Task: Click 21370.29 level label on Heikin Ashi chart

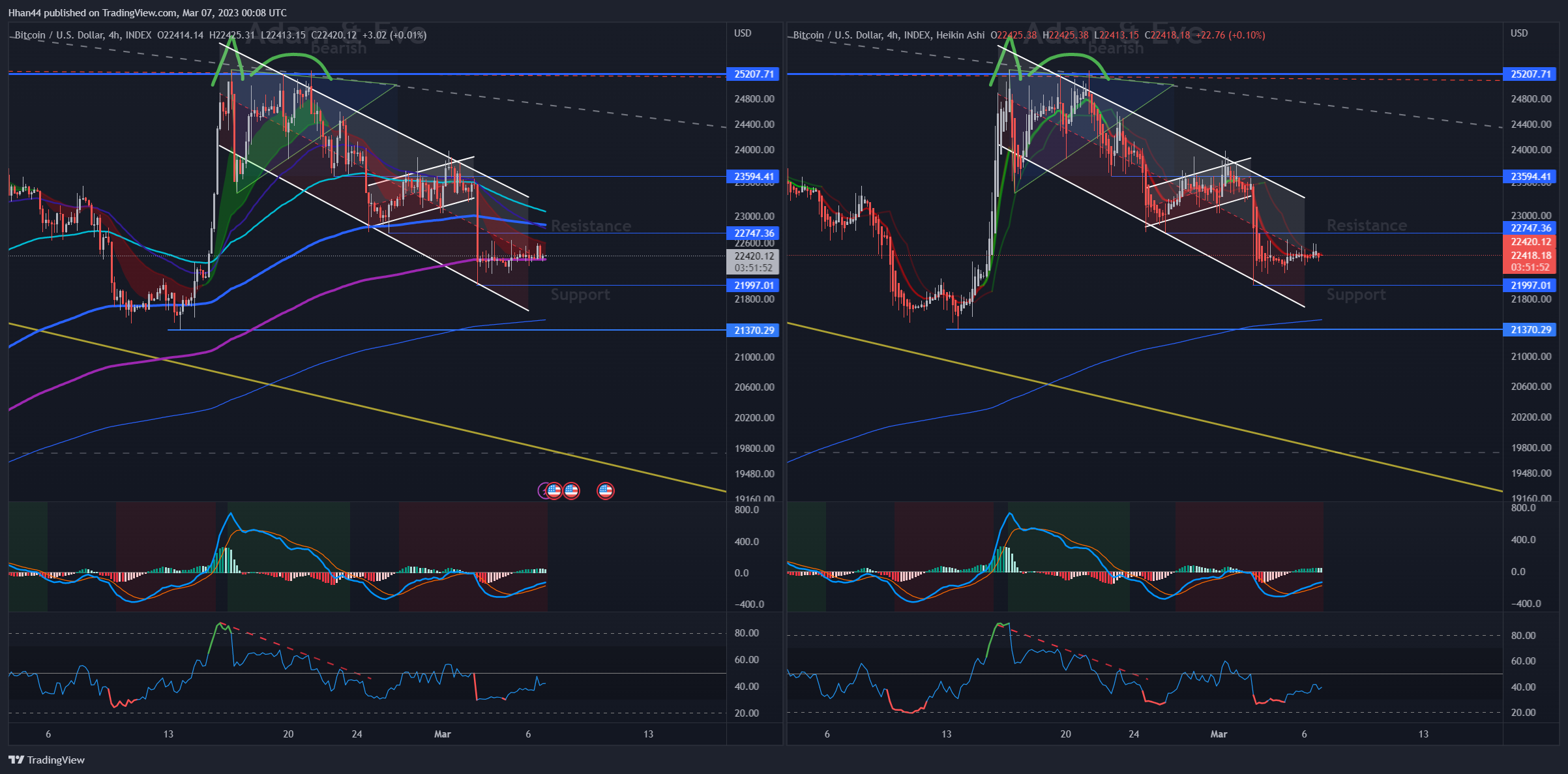Action: pyautogui.click(x=1530, y=329)
